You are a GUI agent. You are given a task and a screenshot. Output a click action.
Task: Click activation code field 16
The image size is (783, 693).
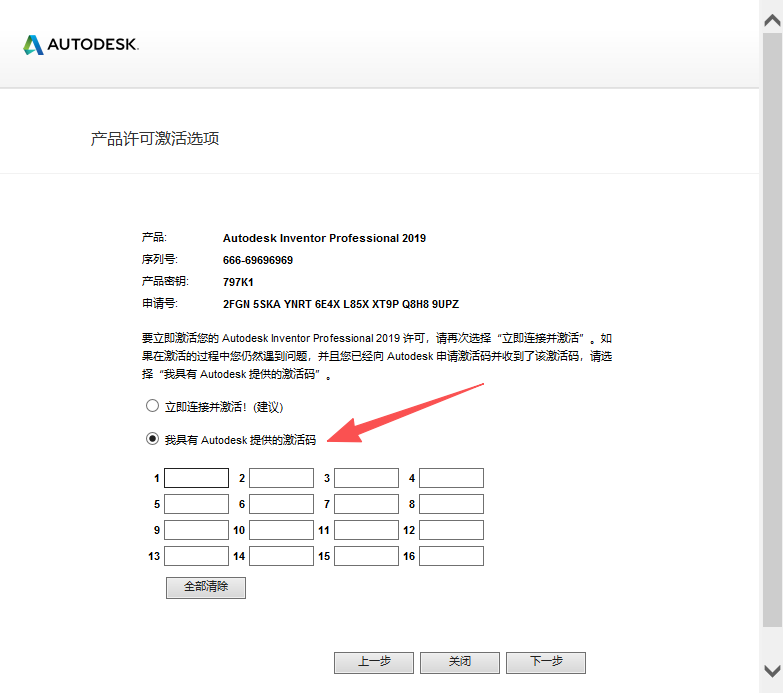point(451,556)
